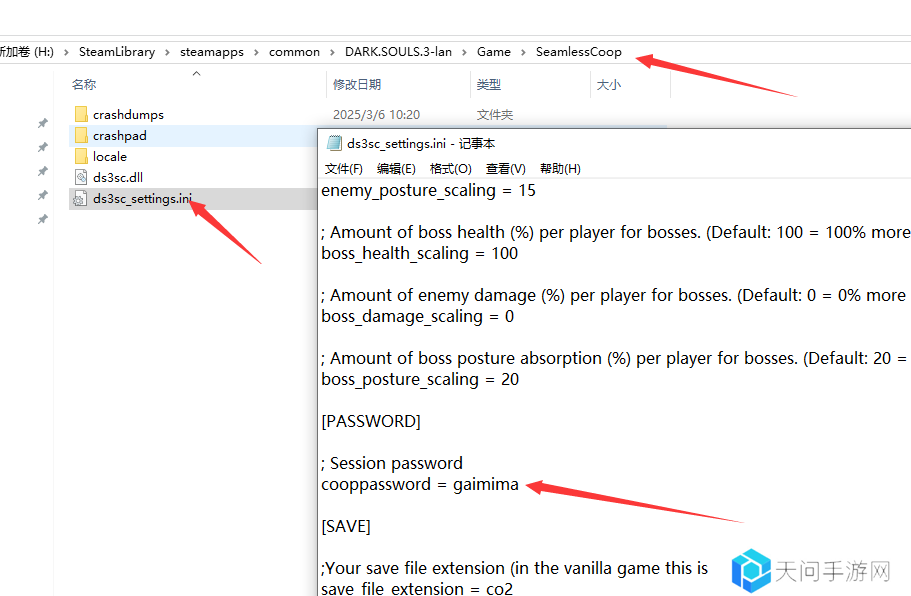This screenshot has width=911, height=596.
Task: Open the 查看(V) menu in Notepad
Action: coord(505,169)
